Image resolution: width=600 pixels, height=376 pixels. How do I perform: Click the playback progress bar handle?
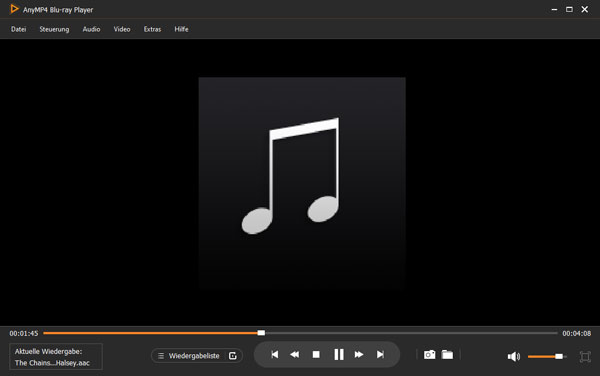pos(261,333)
